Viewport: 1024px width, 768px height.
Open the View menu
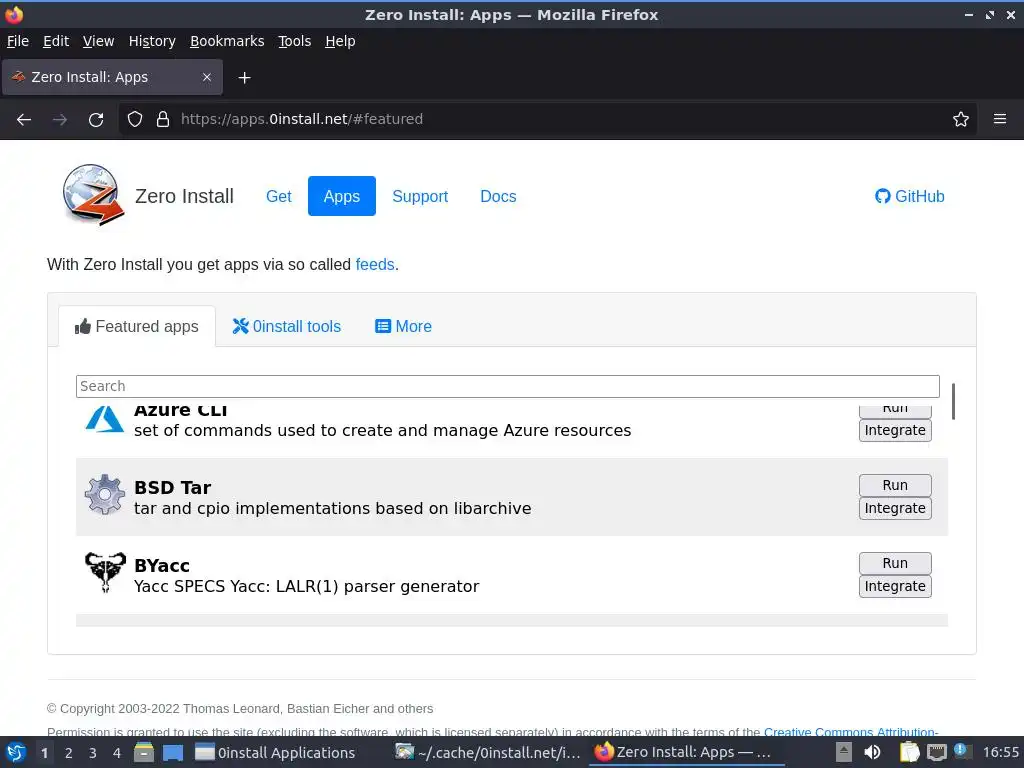98,41
